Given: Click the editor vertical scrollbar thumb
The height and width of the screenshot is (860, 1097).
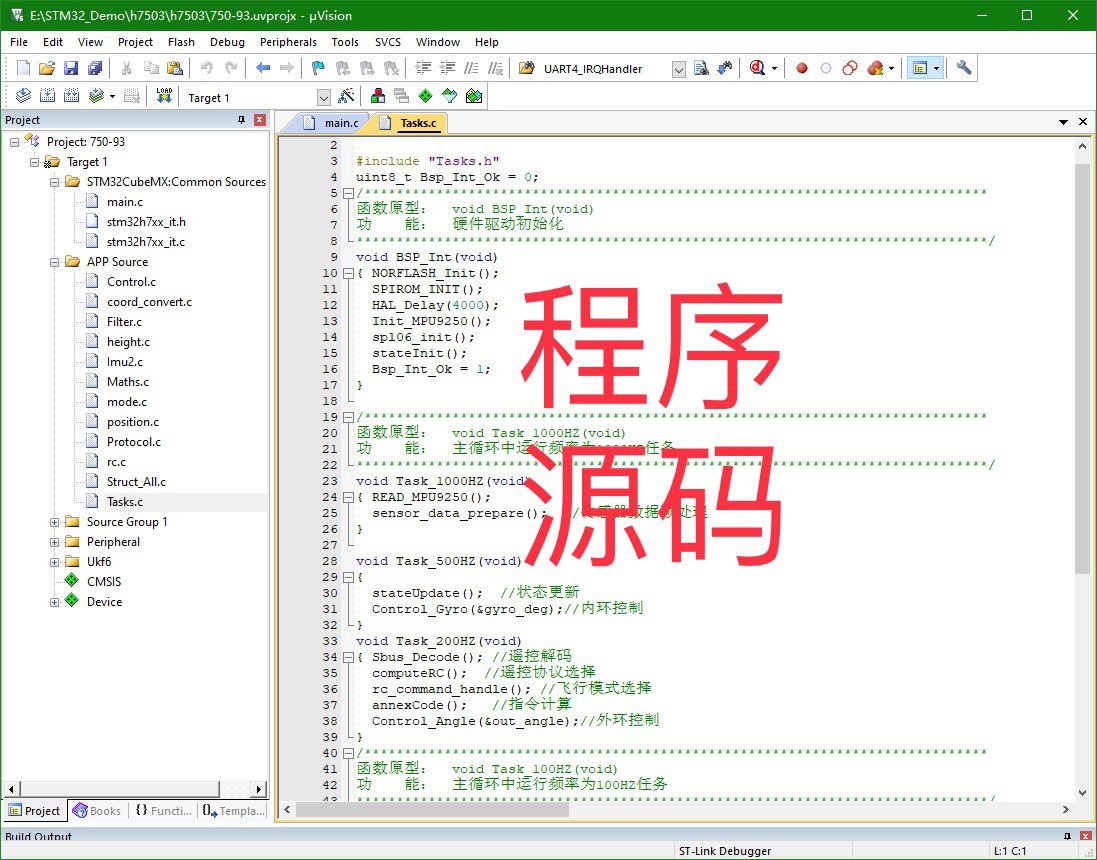Looking at the screenshot, I should click(x=1082, y=369).
